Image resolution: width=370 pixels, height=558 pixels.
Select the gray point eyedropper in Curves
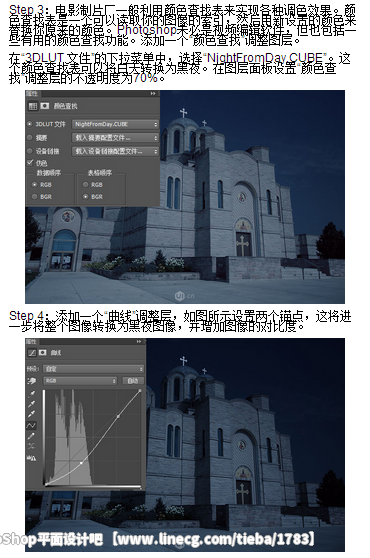point(32,404)
